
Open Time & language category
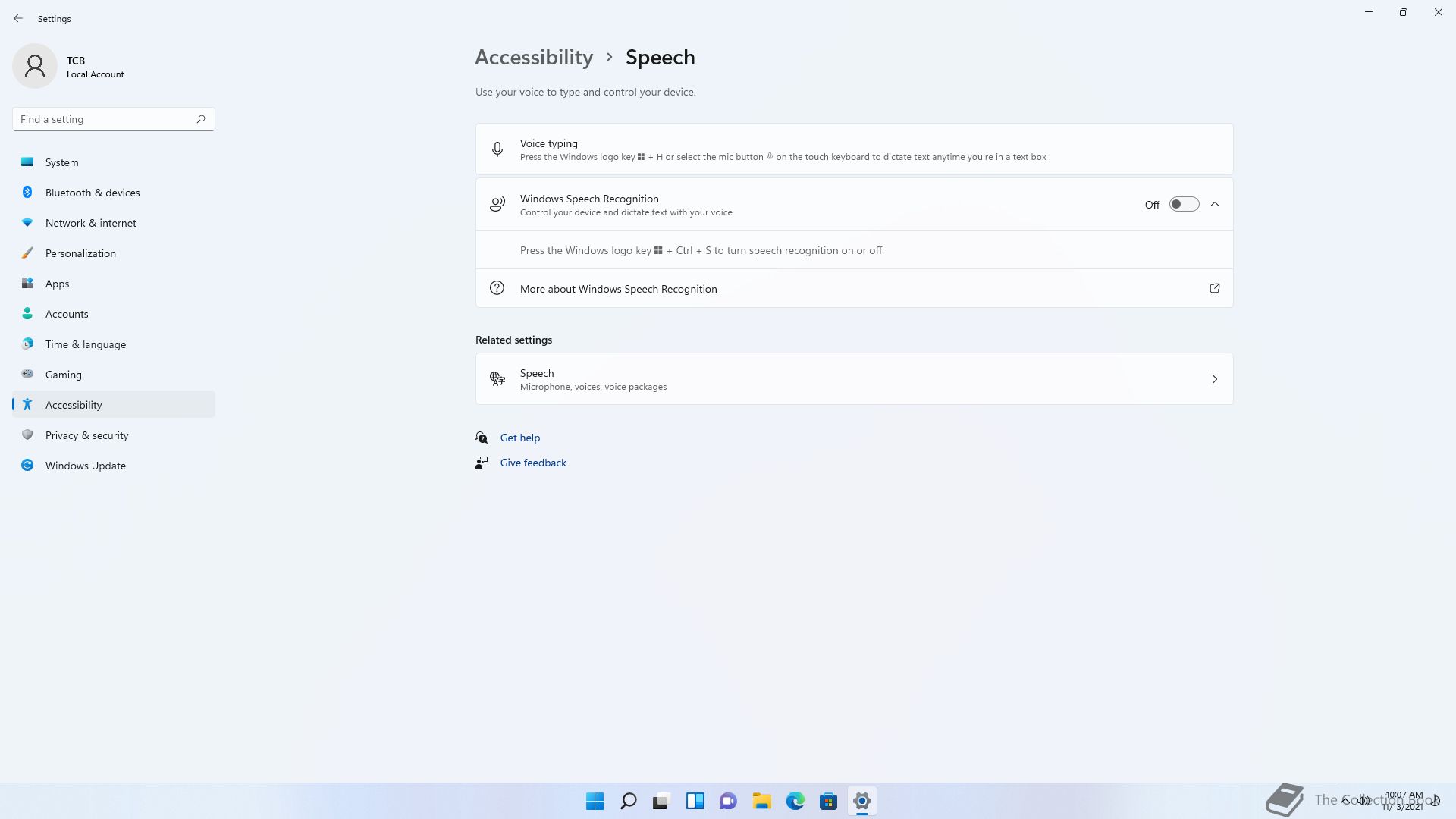click(x=114, y=344)
